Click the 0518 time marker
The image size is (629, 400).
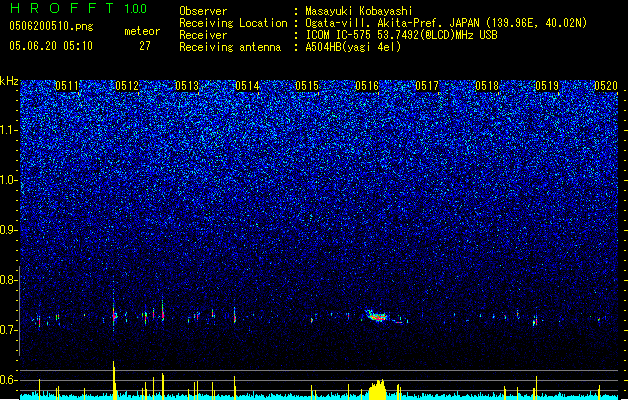[x=487, y=86]
